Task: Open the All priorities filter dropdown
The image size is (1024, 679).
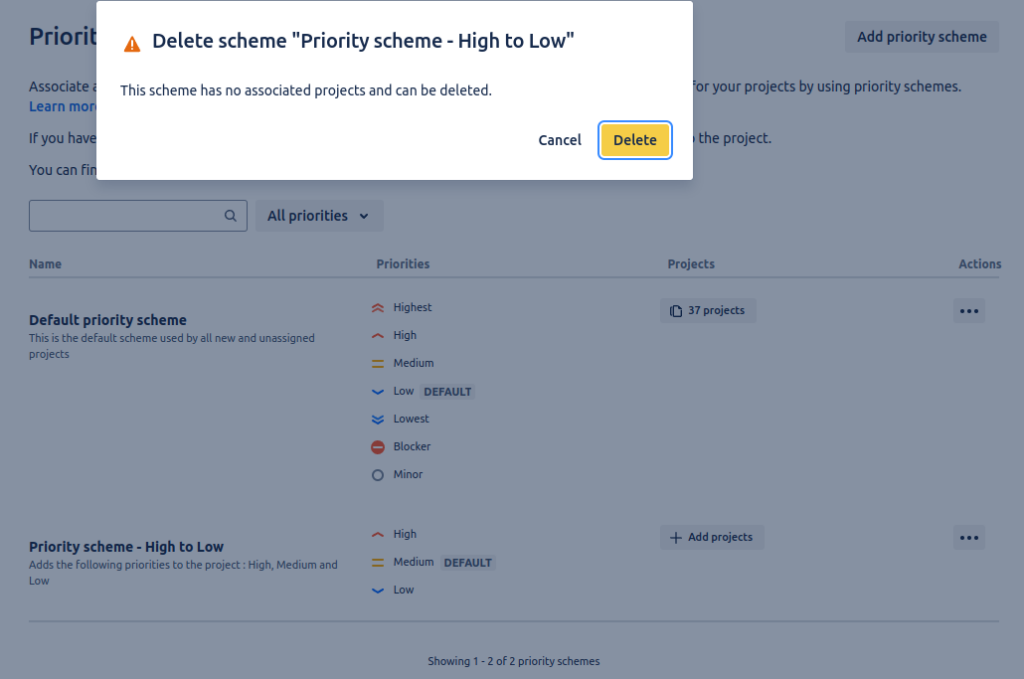Action: click(x=319, y=216)
